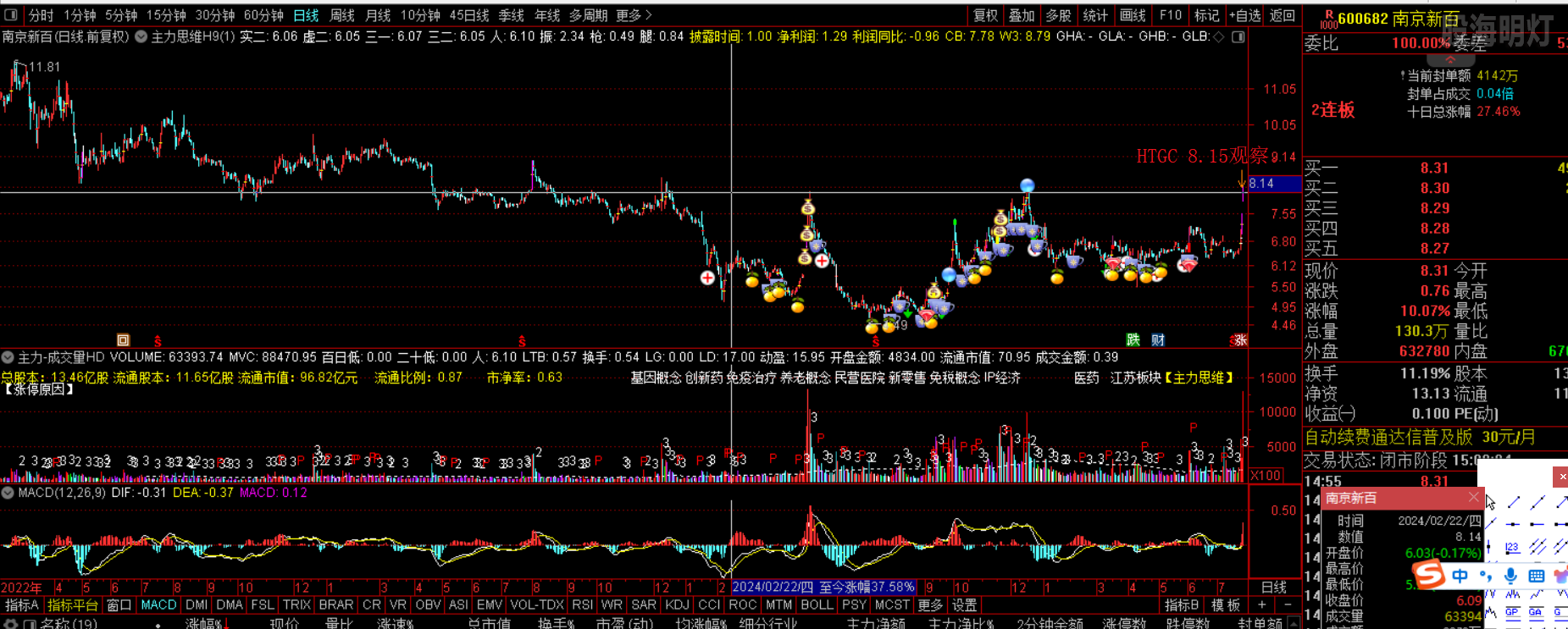Viewport: 1568px width, 629px height.
Task: Open MACD indicator settings dropdown arrow
Action: pyautogui.click(x=8, y=493)
